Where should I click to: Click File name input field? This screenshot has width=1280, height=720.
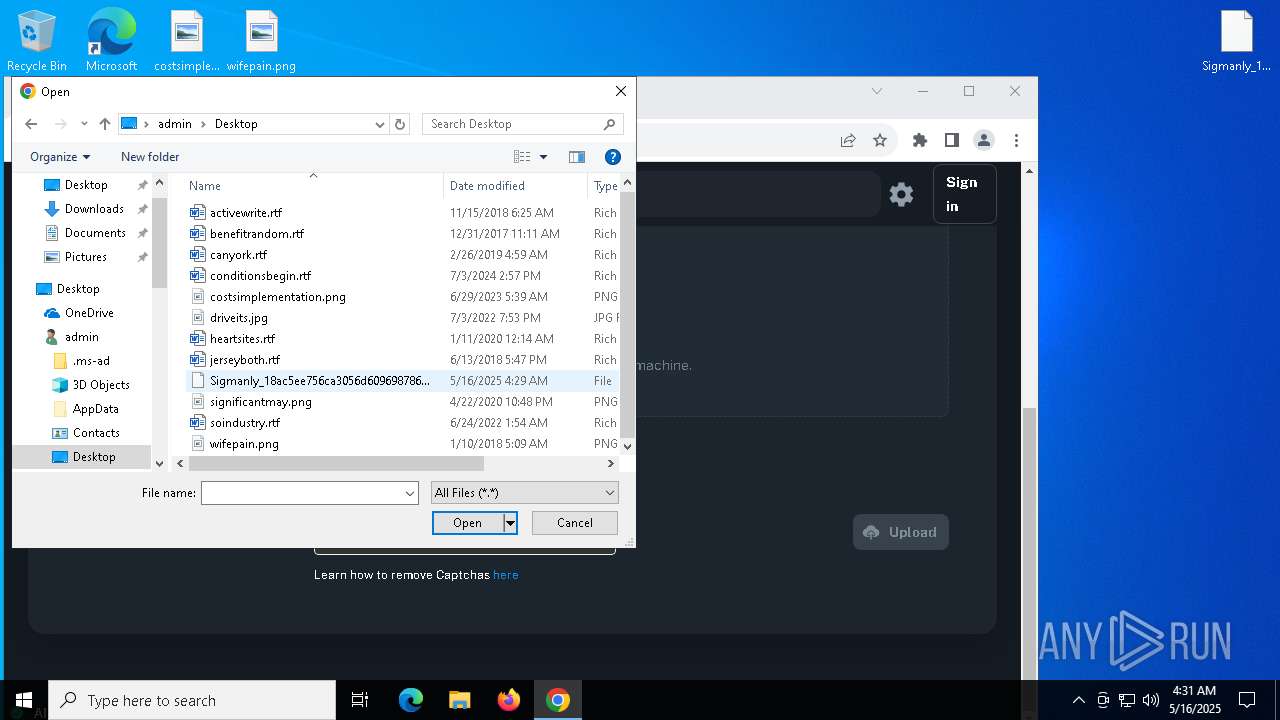tap(302, 493)
